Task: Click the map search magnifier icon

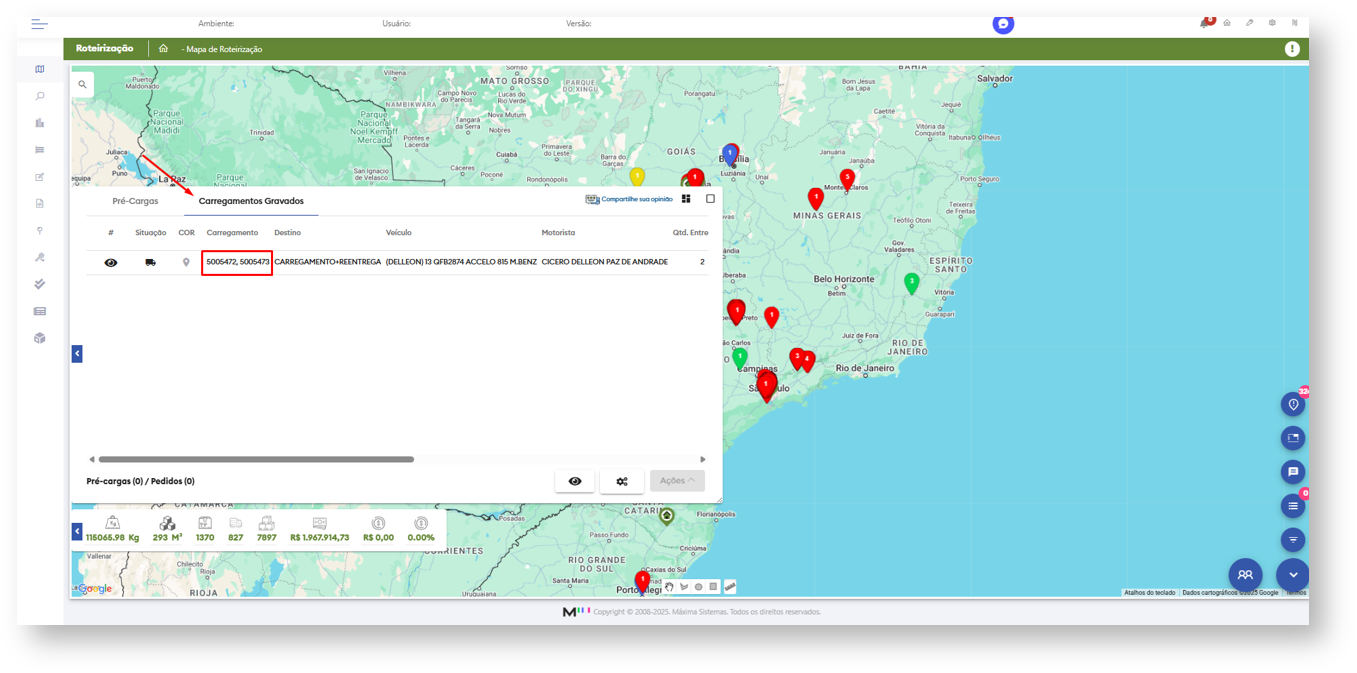Action: click(x=82, y=85)
